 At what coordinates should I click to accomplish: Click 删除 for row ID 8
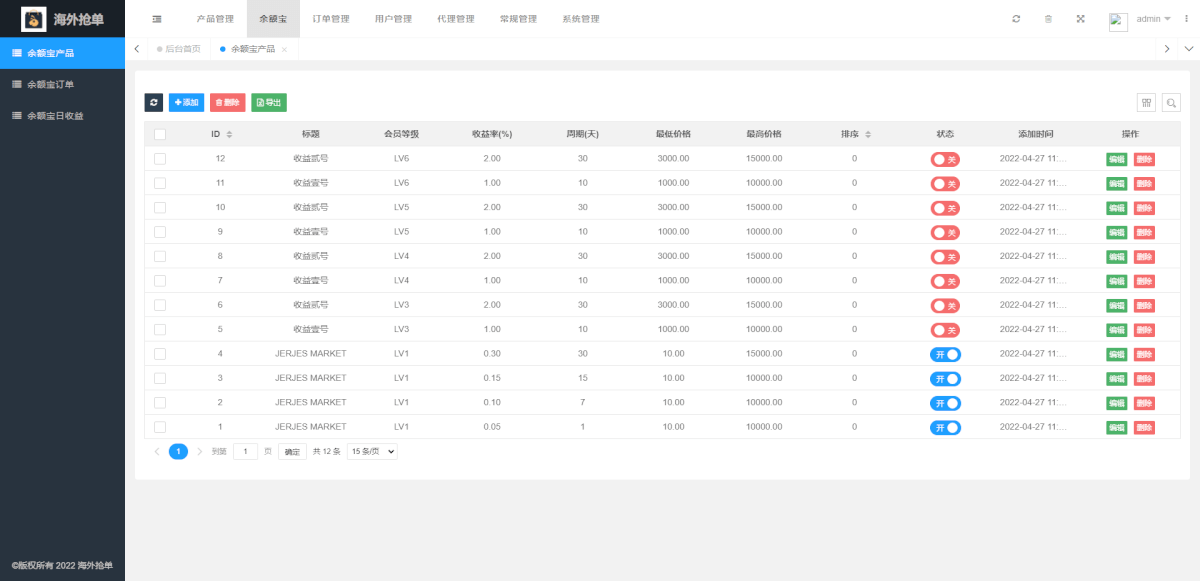click(x=1144, y=257)
